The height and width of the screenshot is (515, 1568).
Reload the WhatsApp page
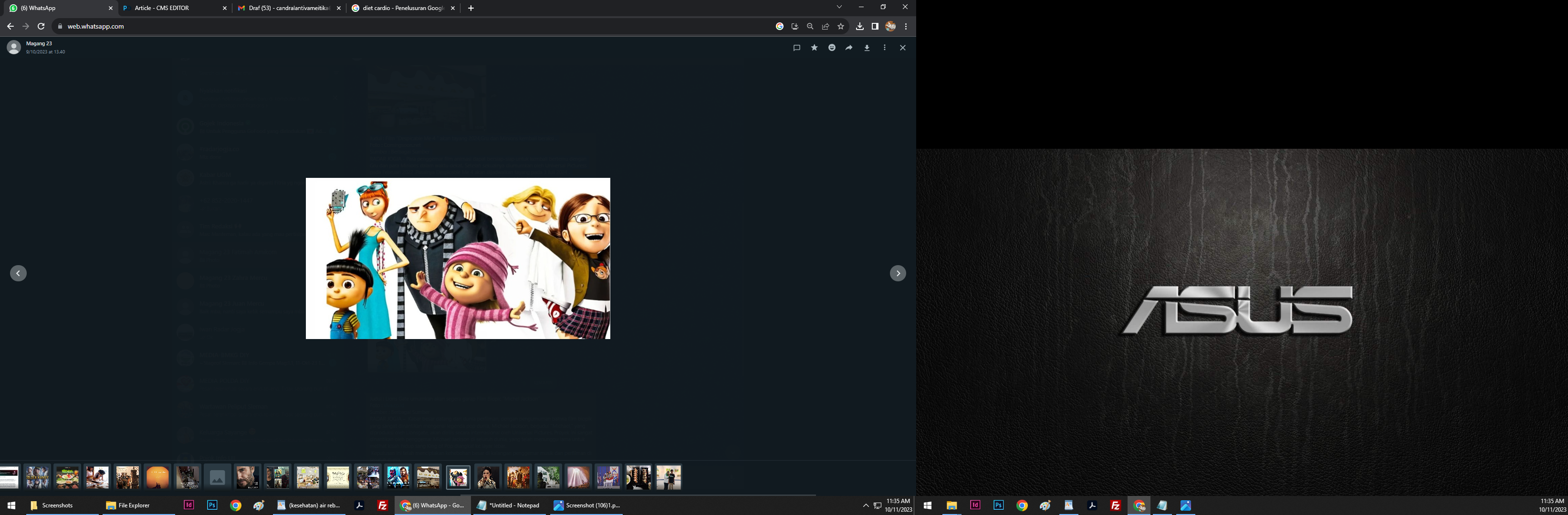[x=41, y=26]
